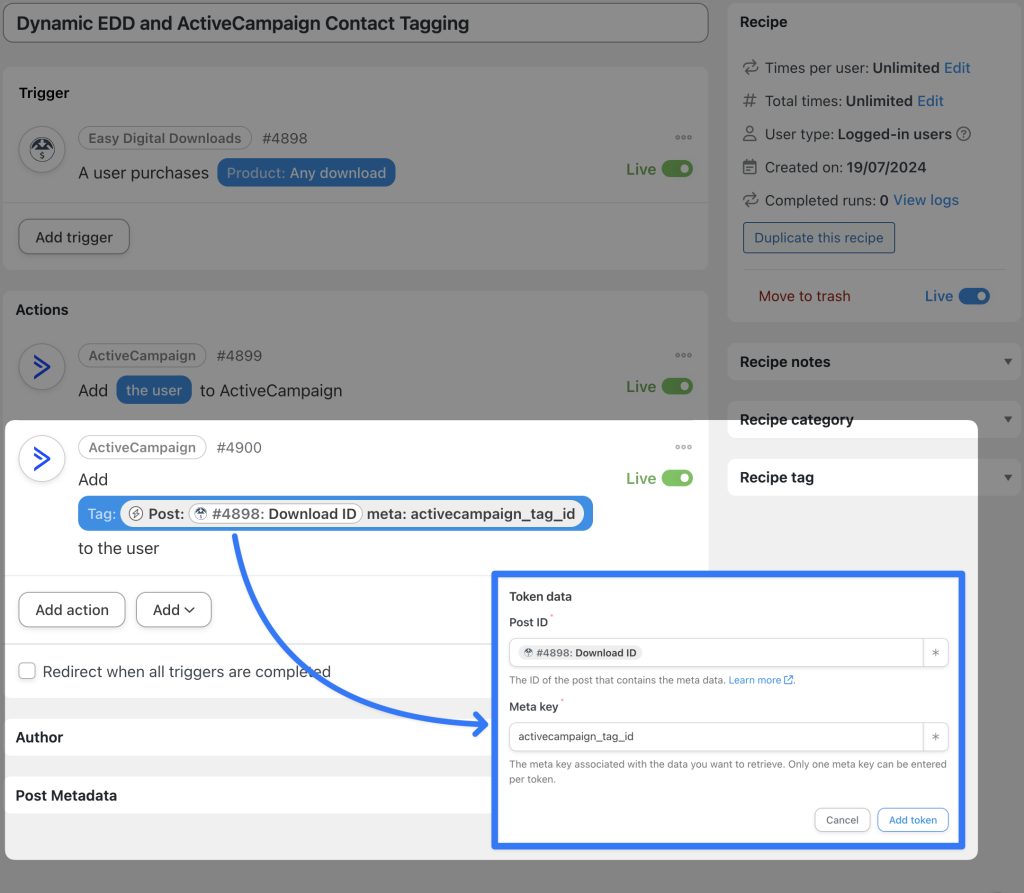Disable the Live switch on action #4899
Image resolution: width=1024 pixels, height=893 pixels.
680,386
